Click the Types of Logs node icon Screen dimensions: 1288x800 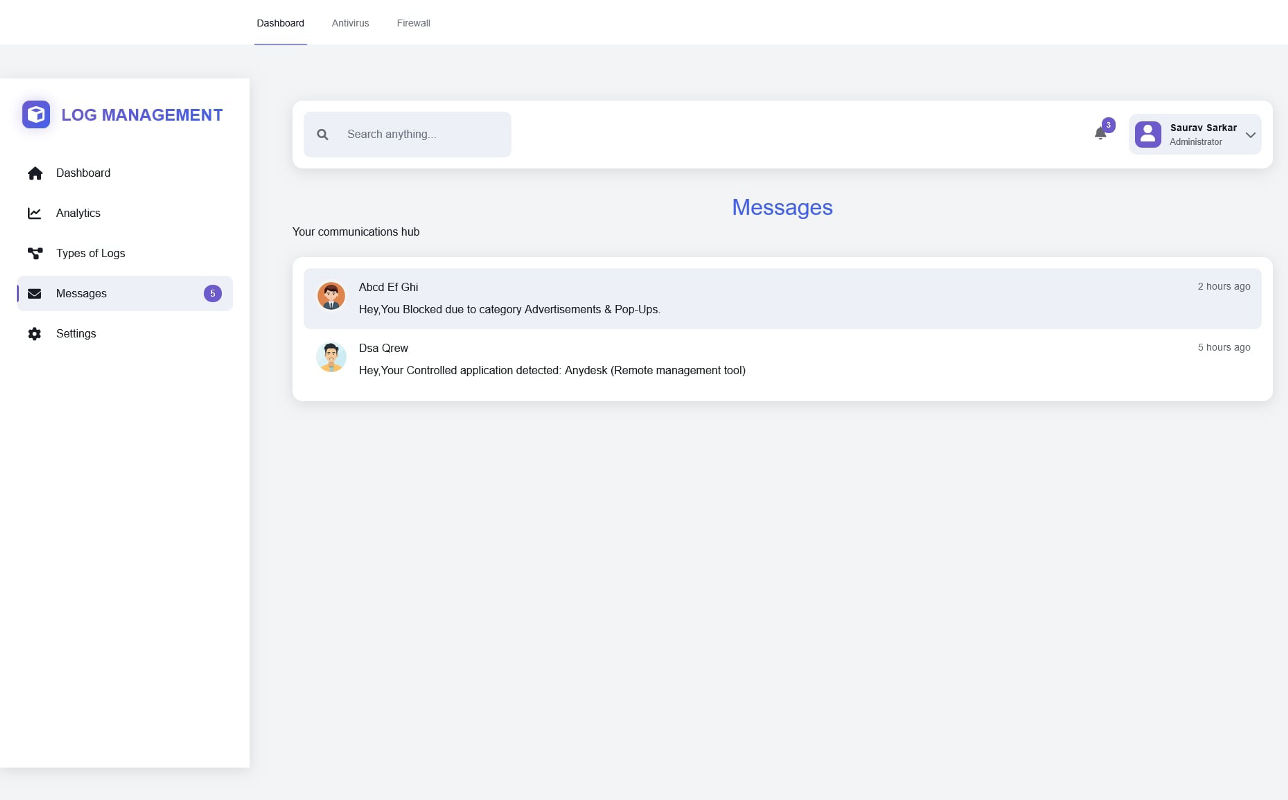click(x=35, y=253)
